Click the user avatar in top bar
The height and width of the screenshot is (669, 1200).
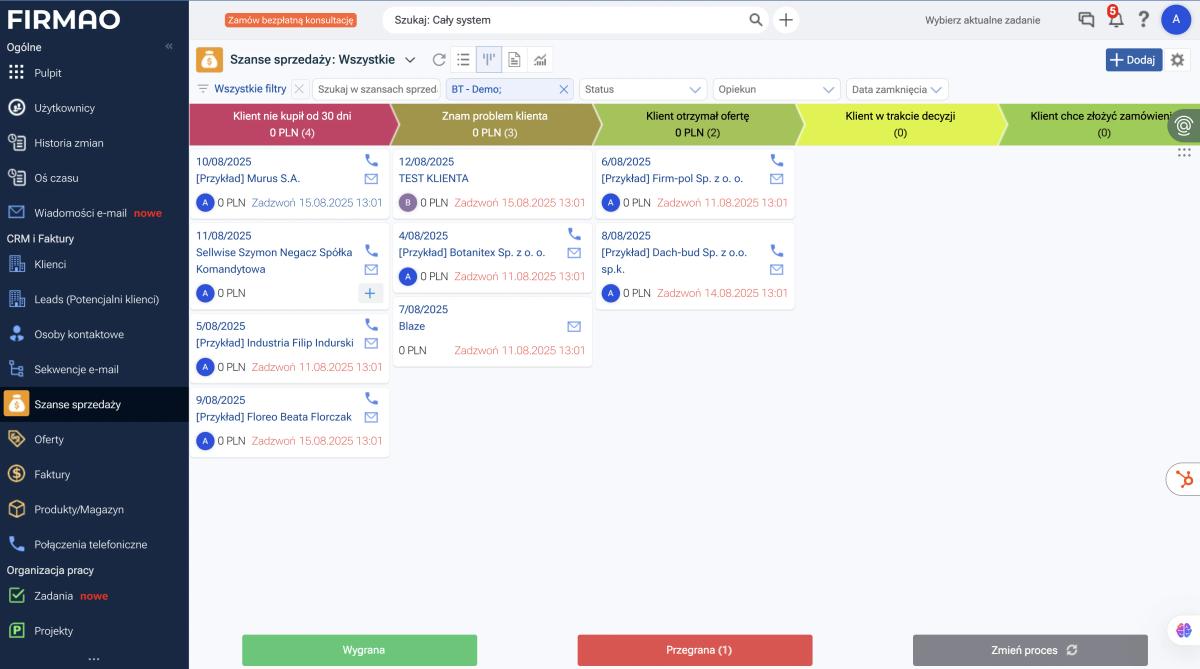click(x=1176, y=19)
